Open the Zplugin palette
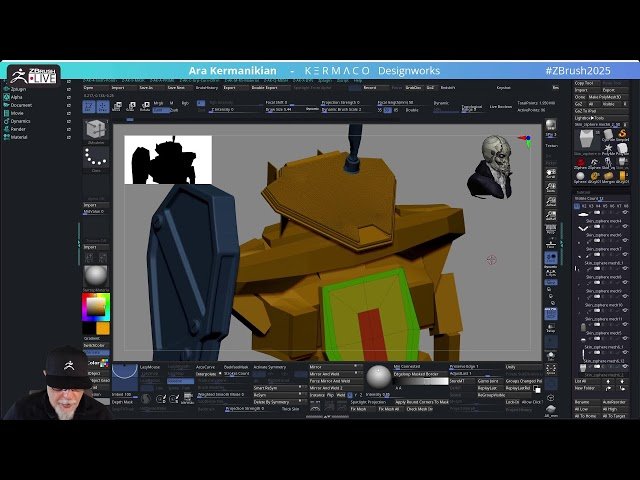 coord(18,89)
